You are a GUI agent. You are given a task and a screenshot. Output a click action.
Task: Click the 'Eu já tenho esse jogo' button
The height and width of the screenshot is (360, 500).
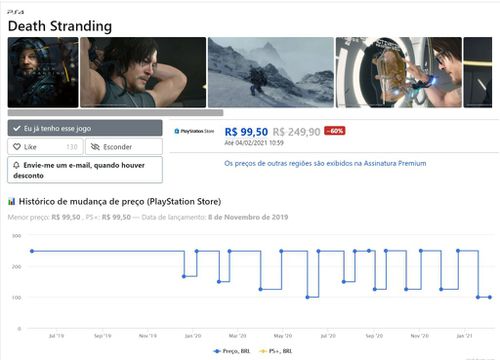click(x=85, y=128)
